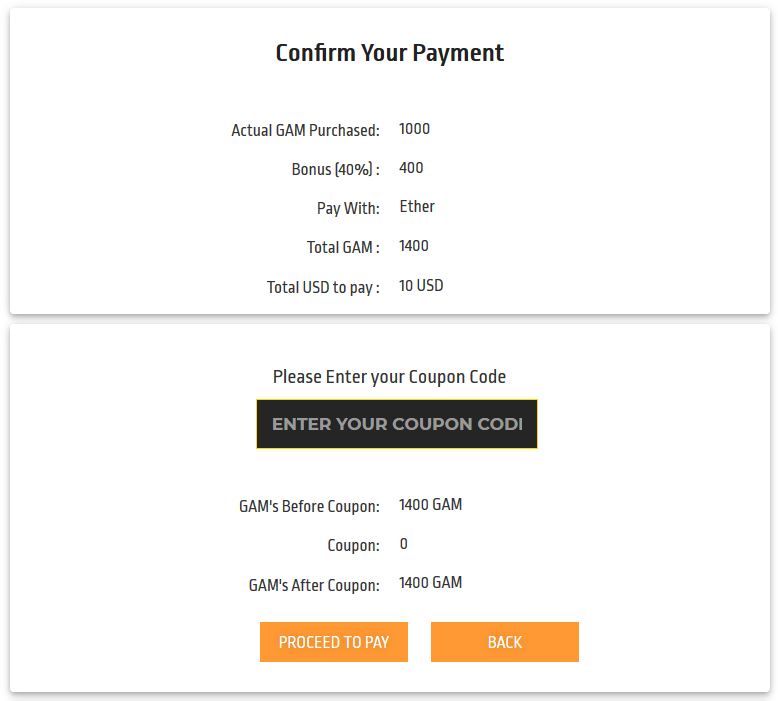
Task: Click the coupon code input field
Action: [x=396, y=424]
